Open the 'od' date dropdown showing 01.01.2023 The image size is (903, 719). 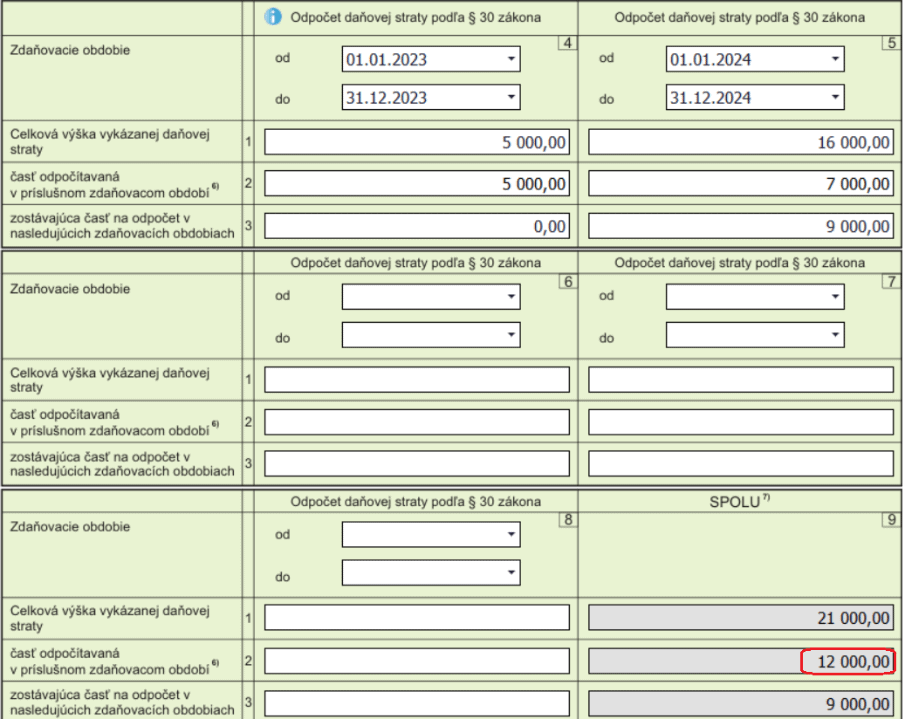coord(431,59)
